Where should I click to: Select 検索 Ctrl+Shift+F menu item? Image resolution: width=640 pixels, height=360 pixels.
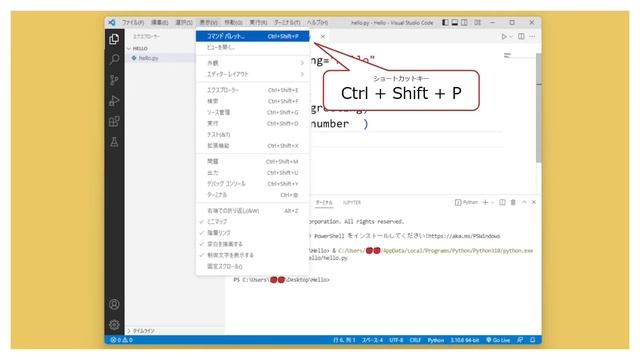(253, 101)
